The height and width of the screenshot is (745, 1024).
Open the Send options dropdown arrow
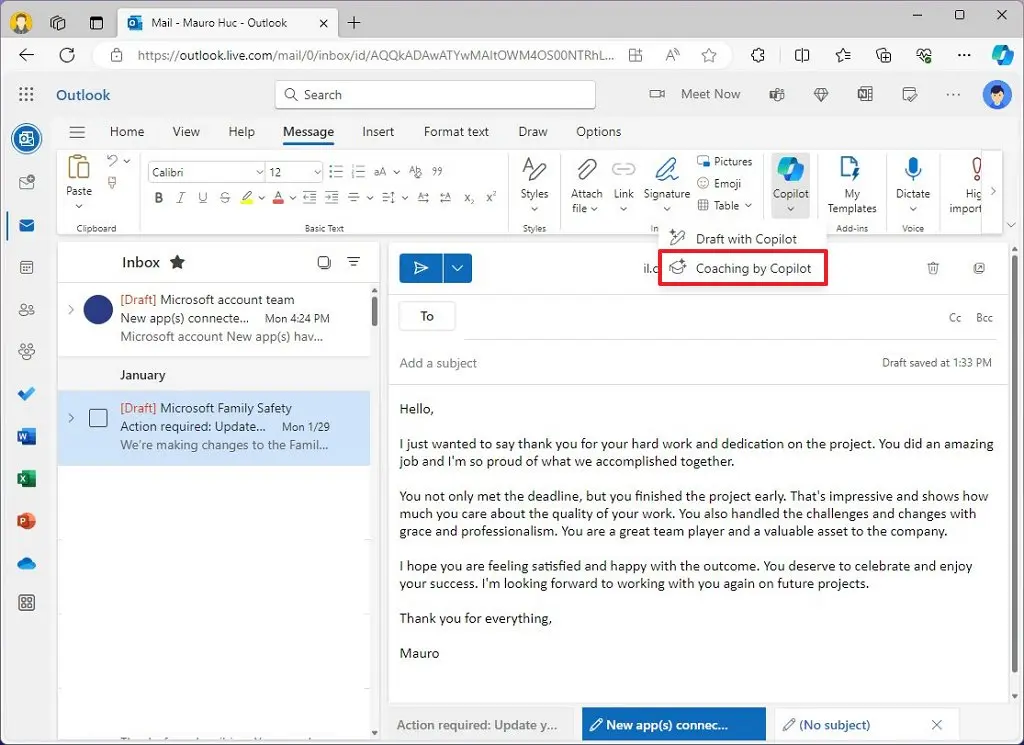457,267
